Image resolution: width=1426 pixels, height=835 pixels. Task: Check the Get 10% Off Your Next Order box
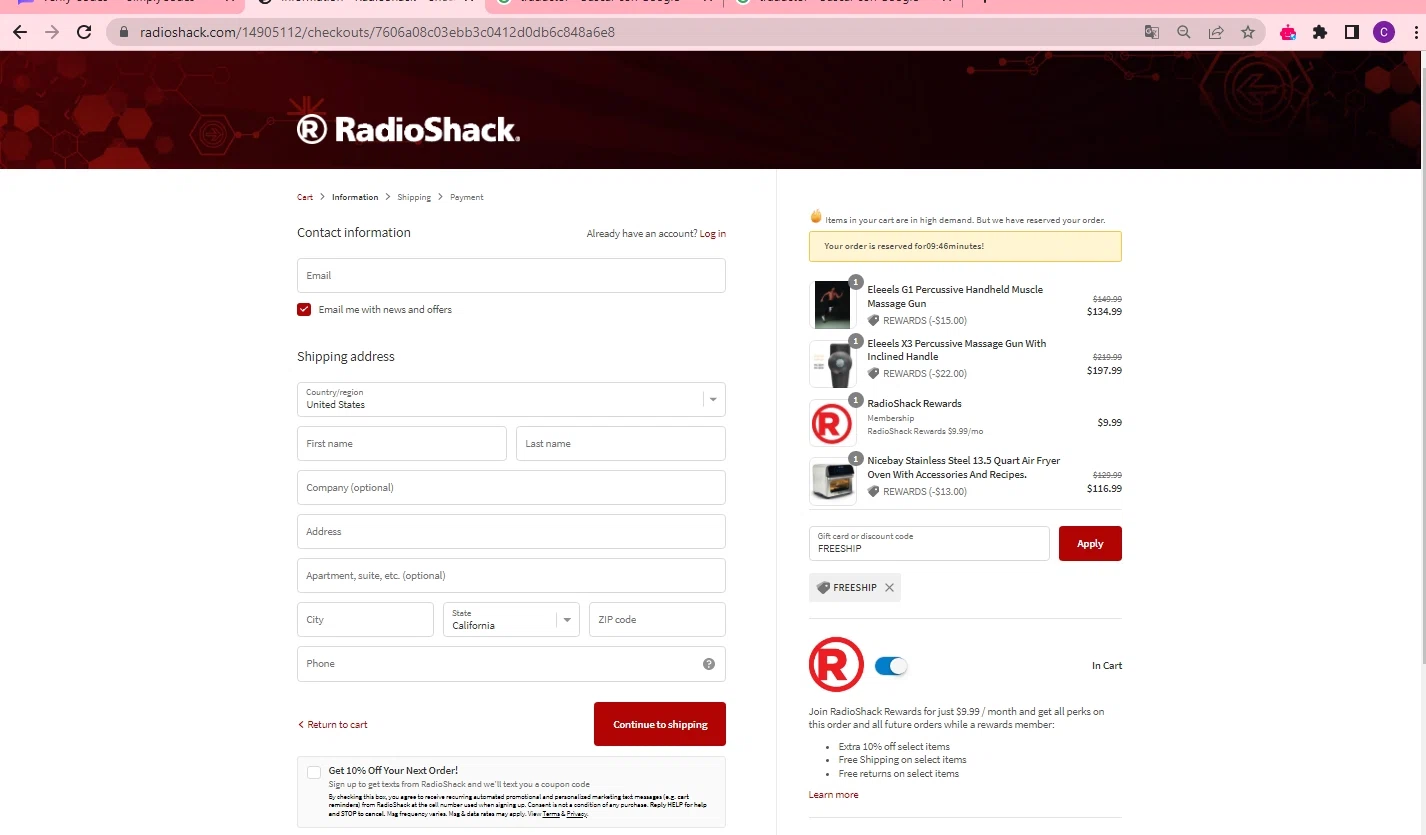pyautogui.click(x=314, y=772)
